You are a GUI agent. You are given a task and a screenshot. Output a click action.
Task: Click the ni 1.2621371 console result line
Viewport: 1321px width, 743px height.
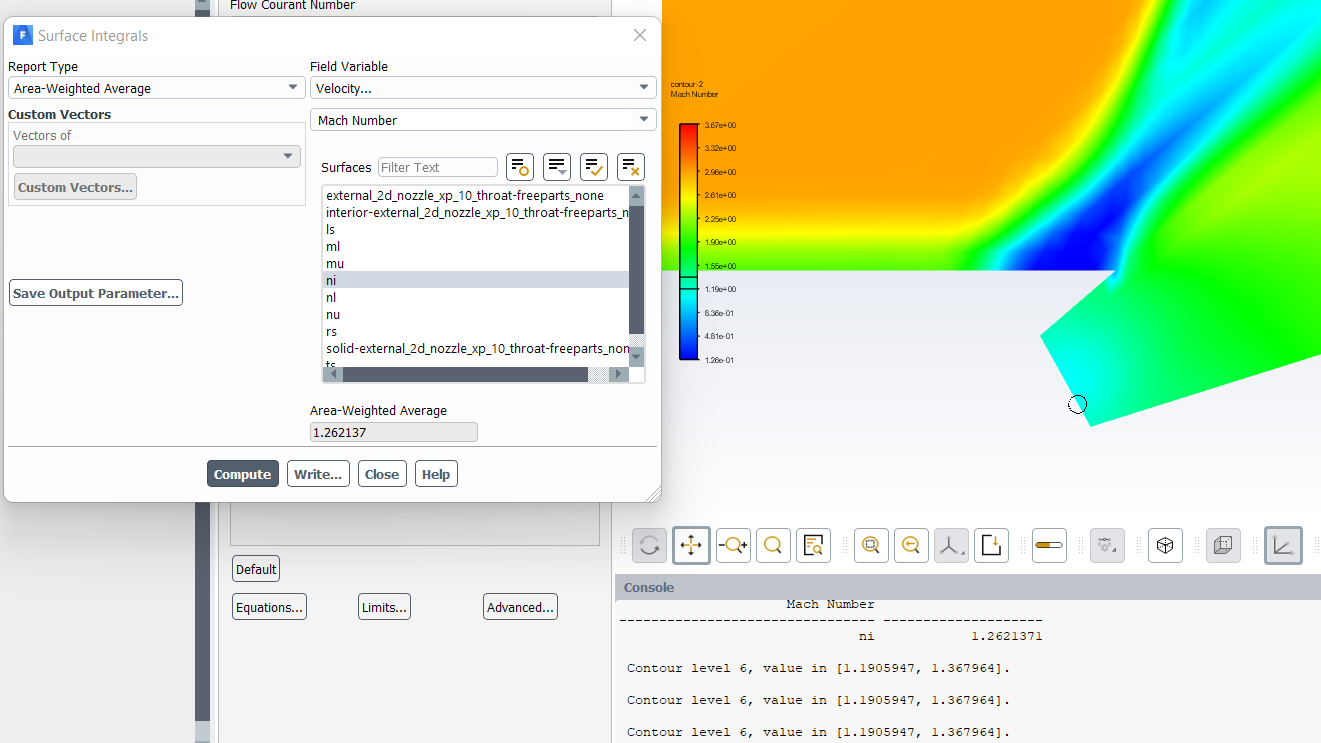pos(950,636)
